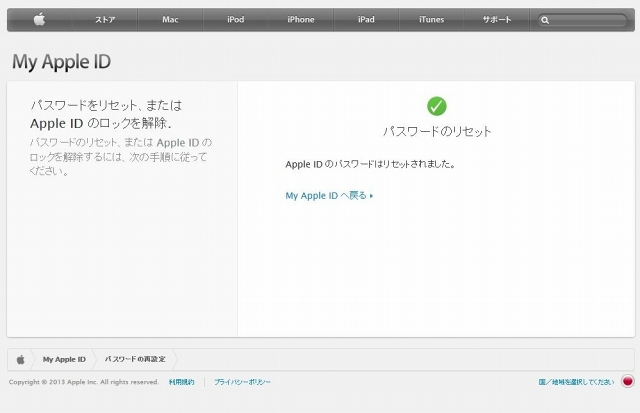Open the ストア menu item
The image size is (640, 413).
[x=105, y=20]
